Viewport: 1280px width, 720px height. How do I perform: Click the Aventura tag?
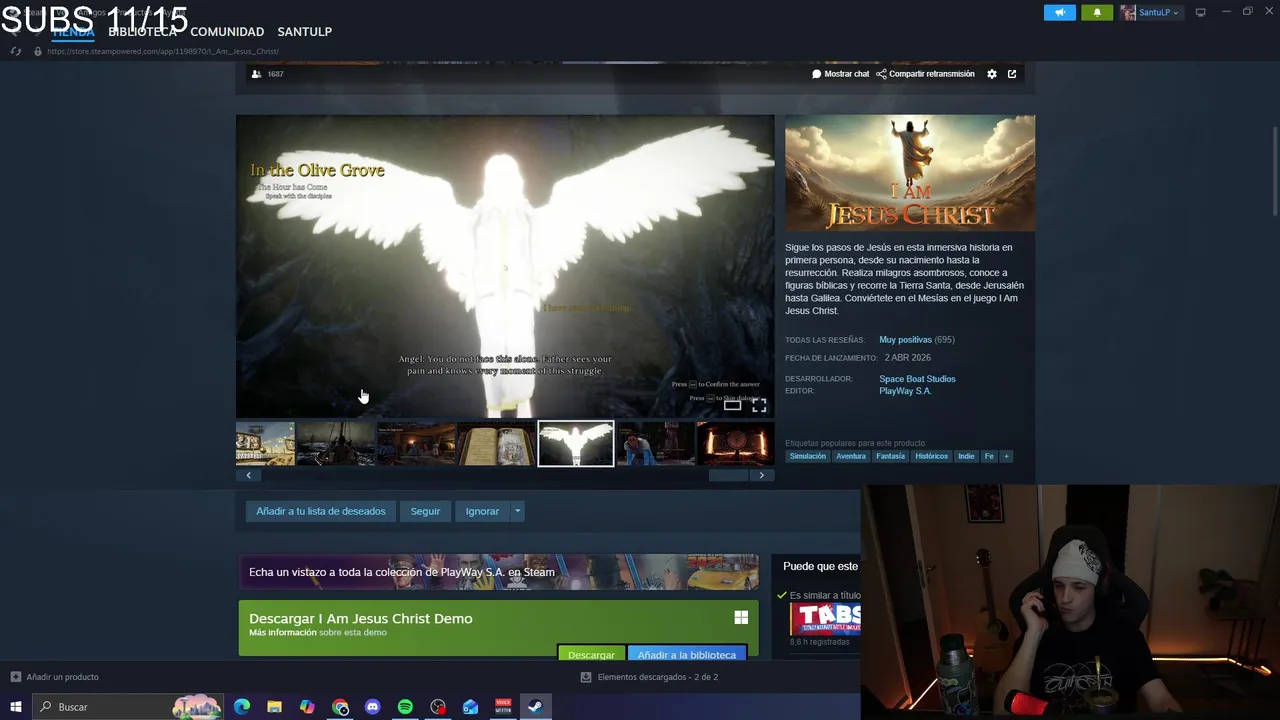pyautogui.click(x=851, y=456)
